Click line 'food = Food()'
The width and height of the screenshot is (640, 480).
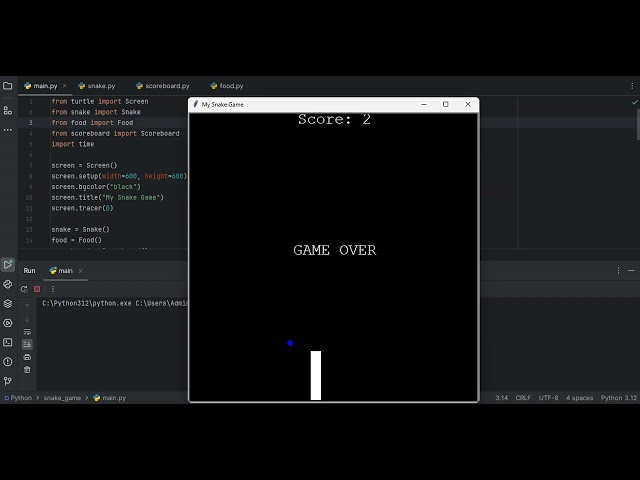point(77,240)
